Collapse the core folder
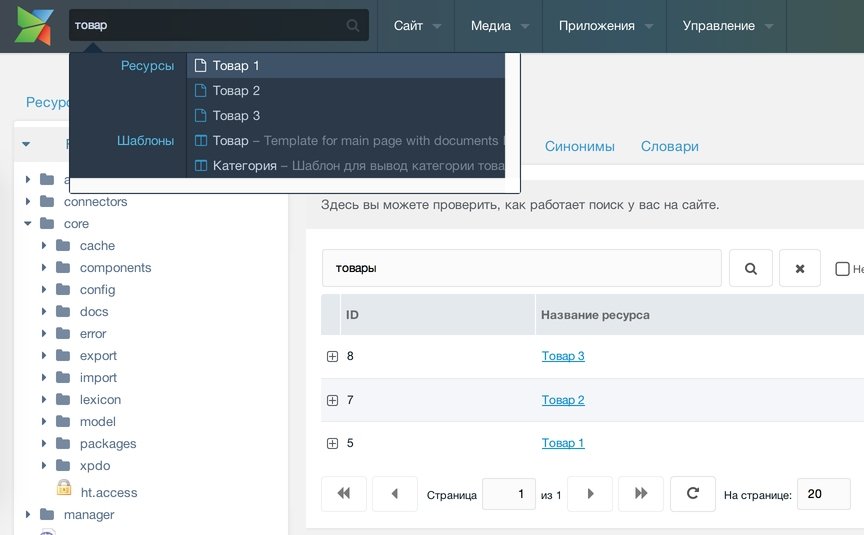 point(28,223)
